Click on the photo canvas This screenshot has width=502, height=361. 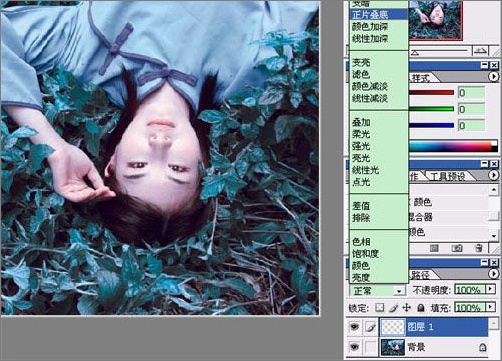tap(160, 158)
